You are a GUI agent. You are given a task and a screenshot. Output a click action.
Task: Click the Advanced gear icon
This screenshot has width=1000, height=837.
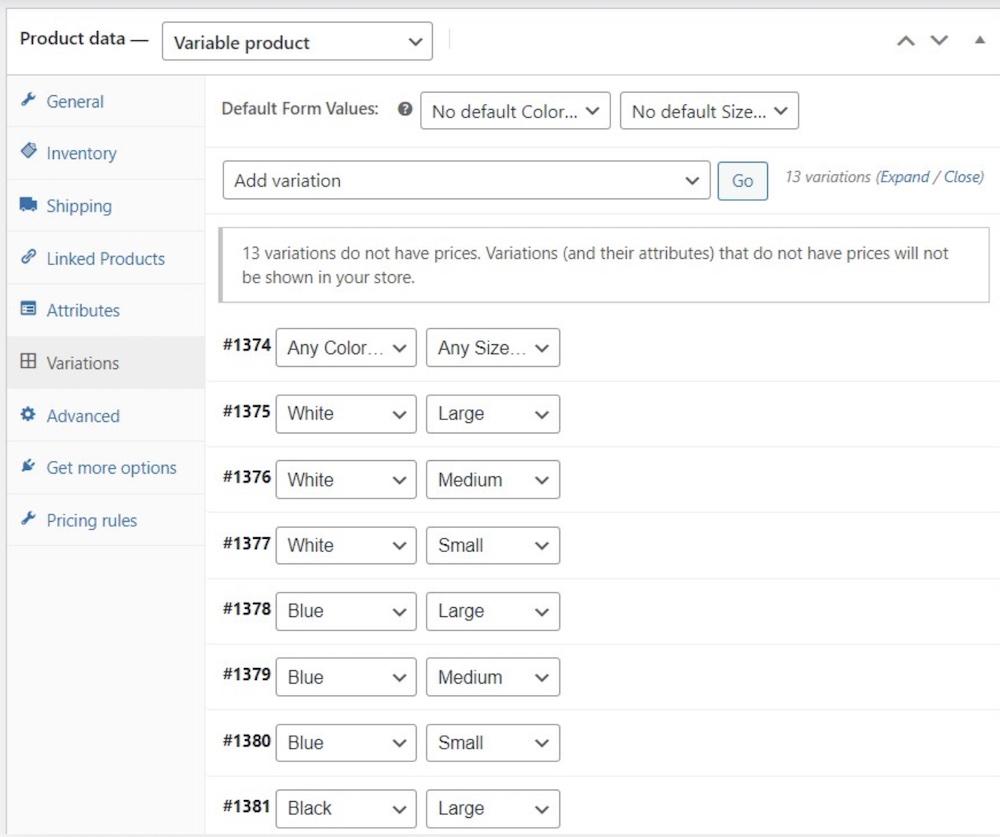click(28, 414)
